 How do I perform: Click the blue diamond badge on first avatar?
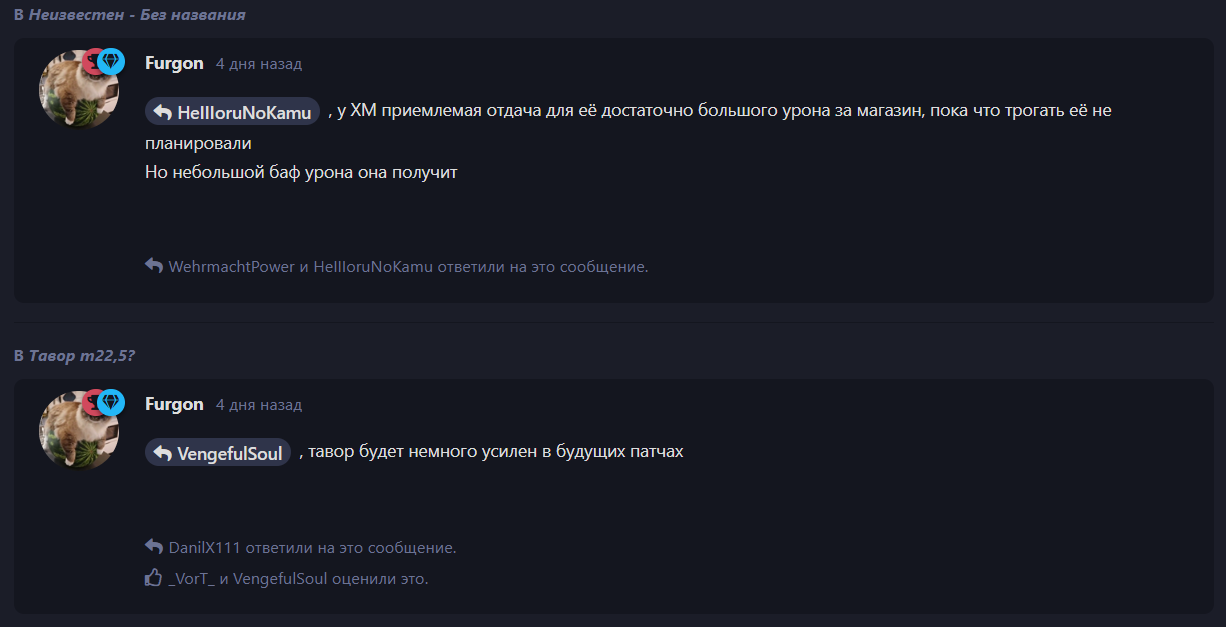[x=110, y=62]
